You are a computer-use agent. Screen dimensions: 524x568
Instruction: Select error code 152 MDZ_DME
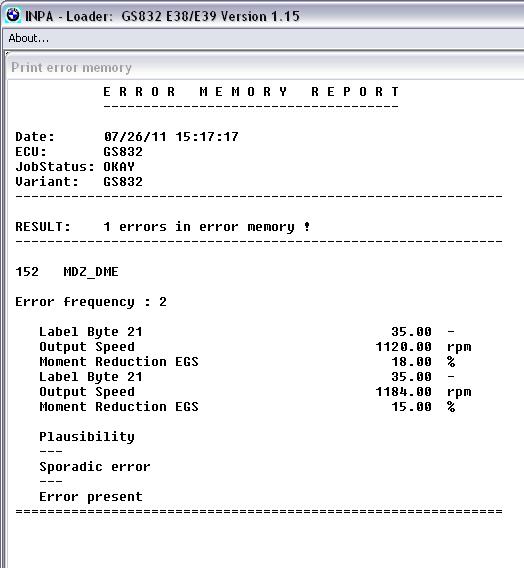[67, 272]
